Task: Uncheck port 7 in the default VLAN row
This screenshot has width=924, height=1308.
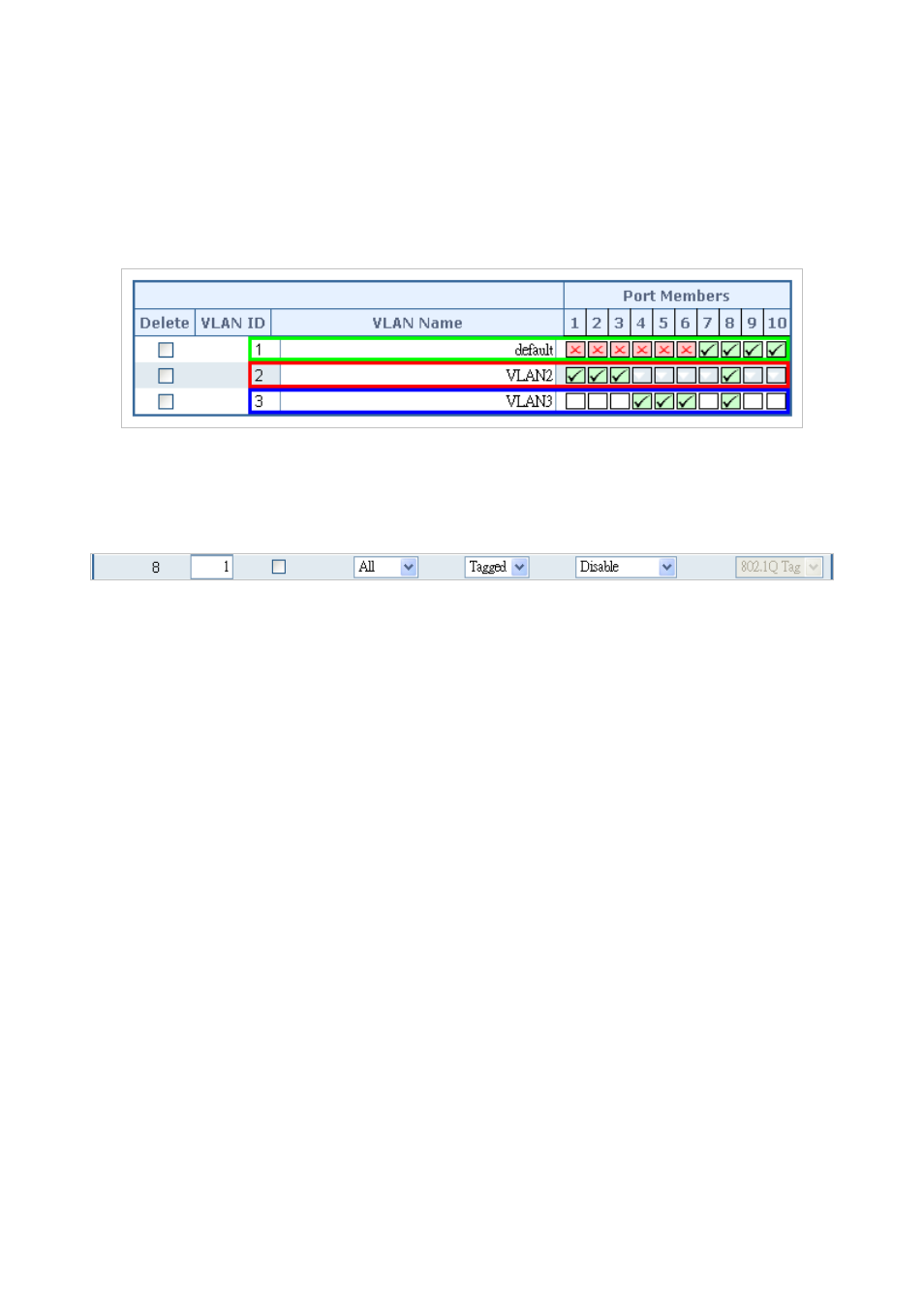Action: [x=709, y=350]
